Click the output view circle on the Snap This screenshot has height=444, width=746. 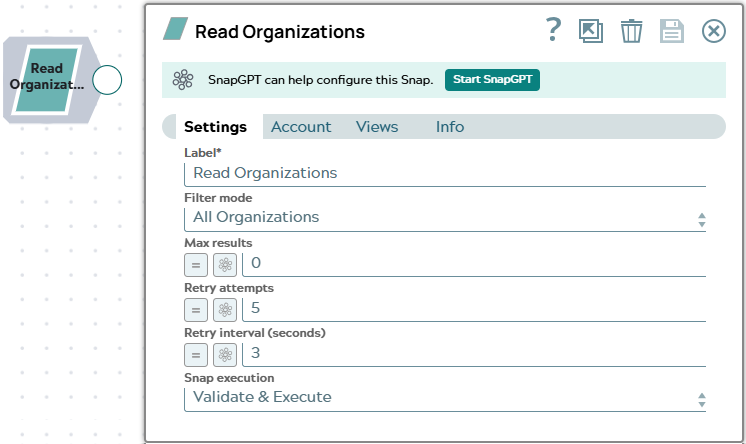[107, 80]
